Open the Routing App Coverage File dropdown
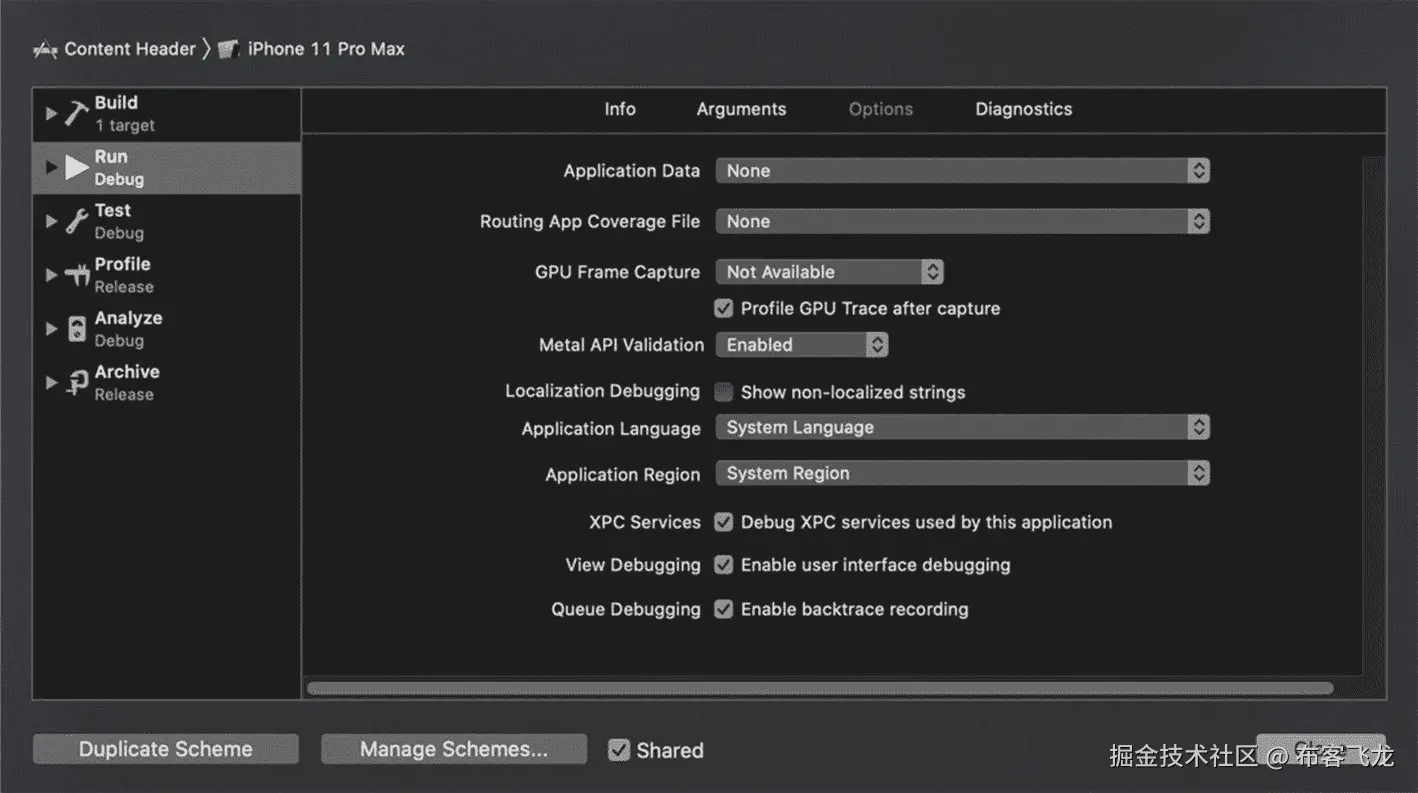Viewport: 1418px width, 793px height. (962, 222)
